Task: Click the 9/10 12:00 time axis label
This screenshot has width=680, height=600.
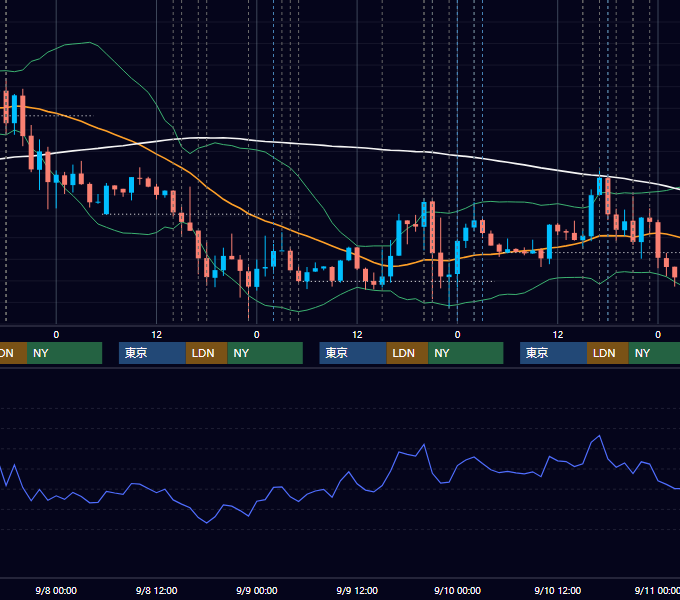Action: pyautogui.click(x=558, y=590)
